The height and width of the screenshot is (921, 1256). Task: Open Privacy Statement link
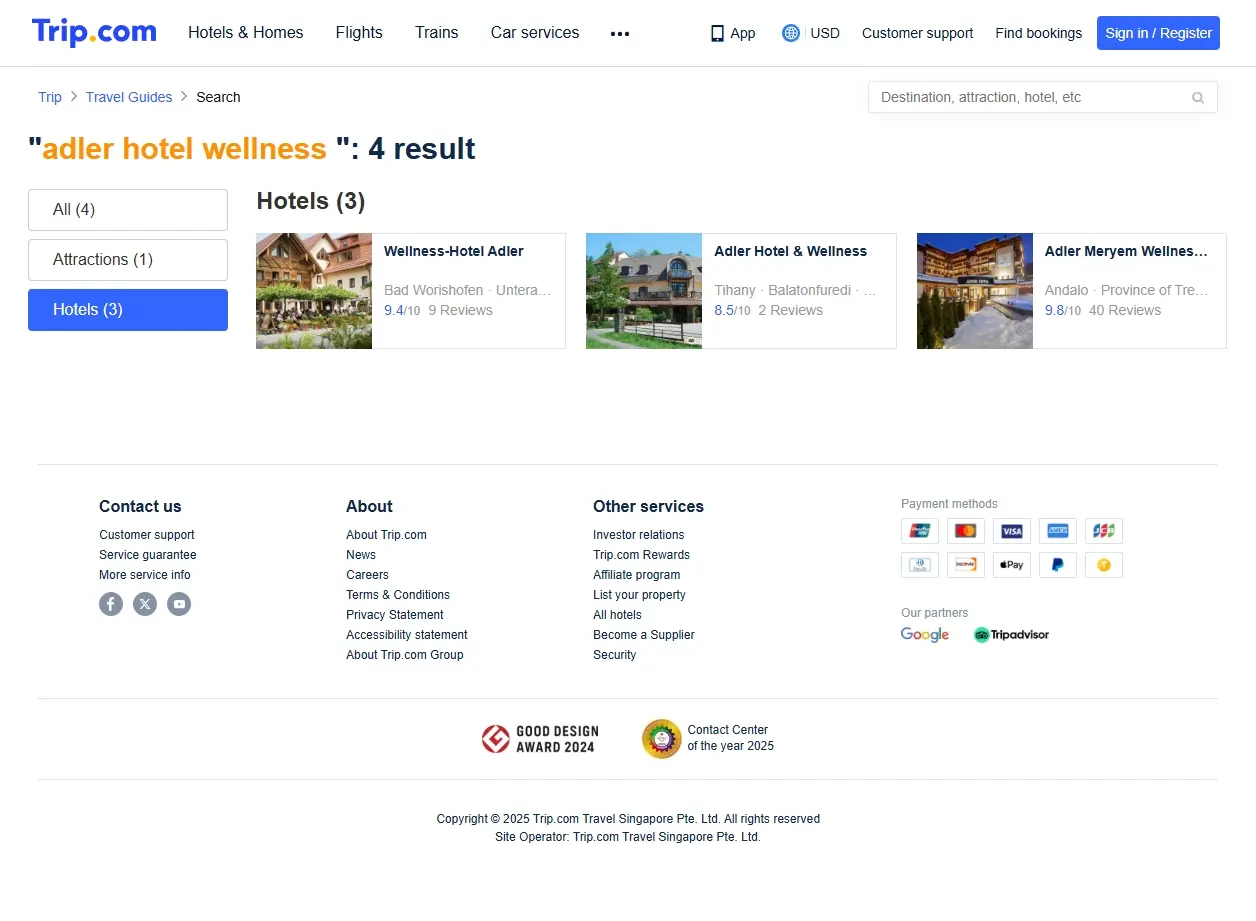click(x=395, y=615)
